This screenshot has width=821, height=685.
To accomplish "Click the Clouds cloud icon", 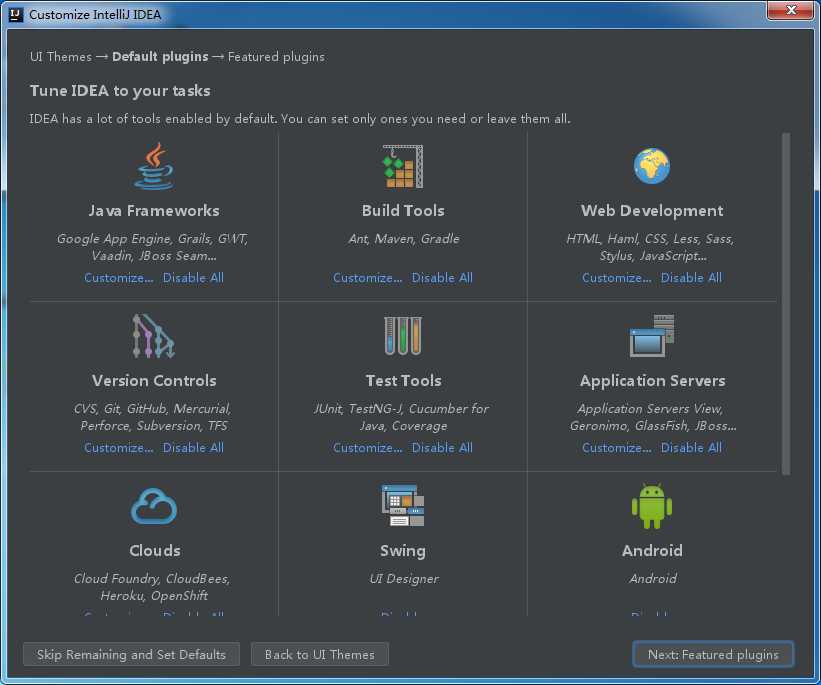I will [x=154, y=506].
